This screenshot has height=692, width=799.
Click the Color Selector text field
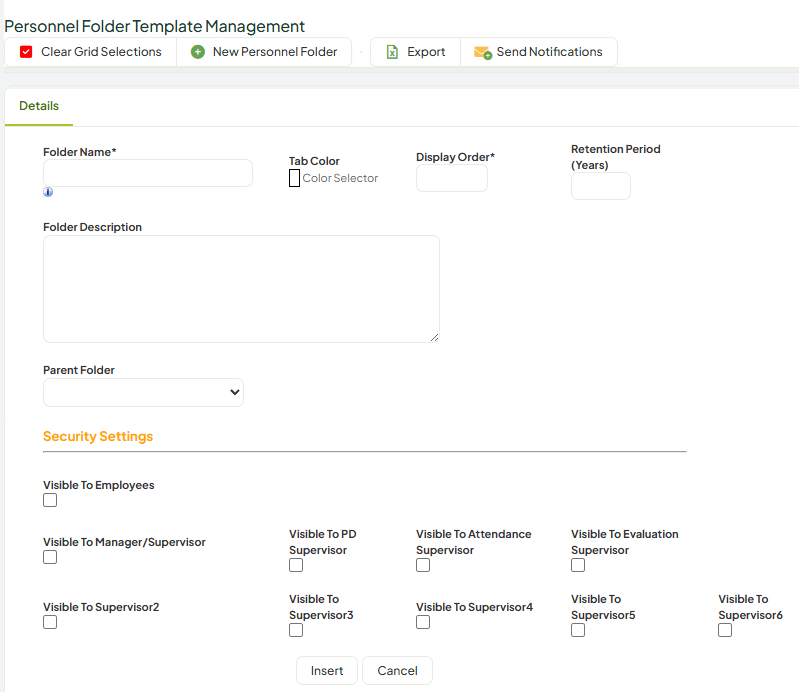[x=340, y=178]
